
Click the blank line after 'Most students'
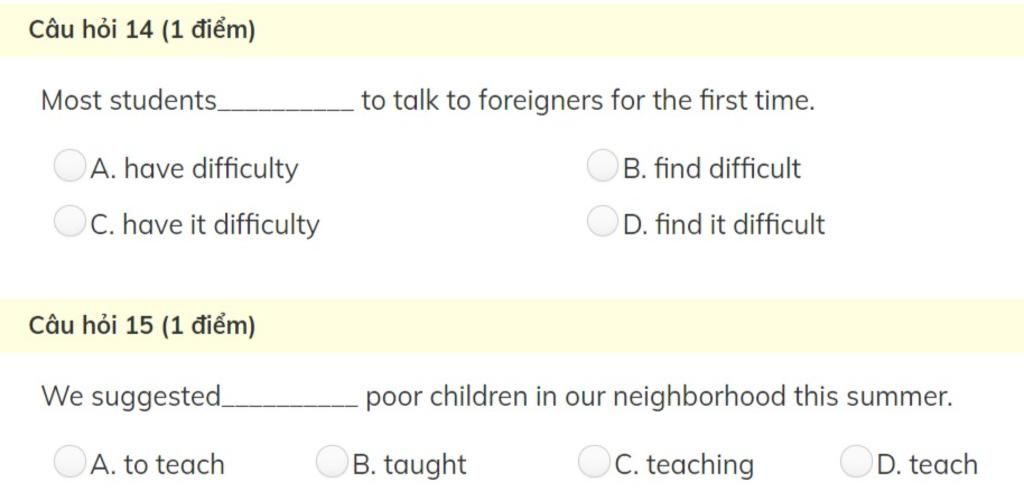click(x=286, y=110)
